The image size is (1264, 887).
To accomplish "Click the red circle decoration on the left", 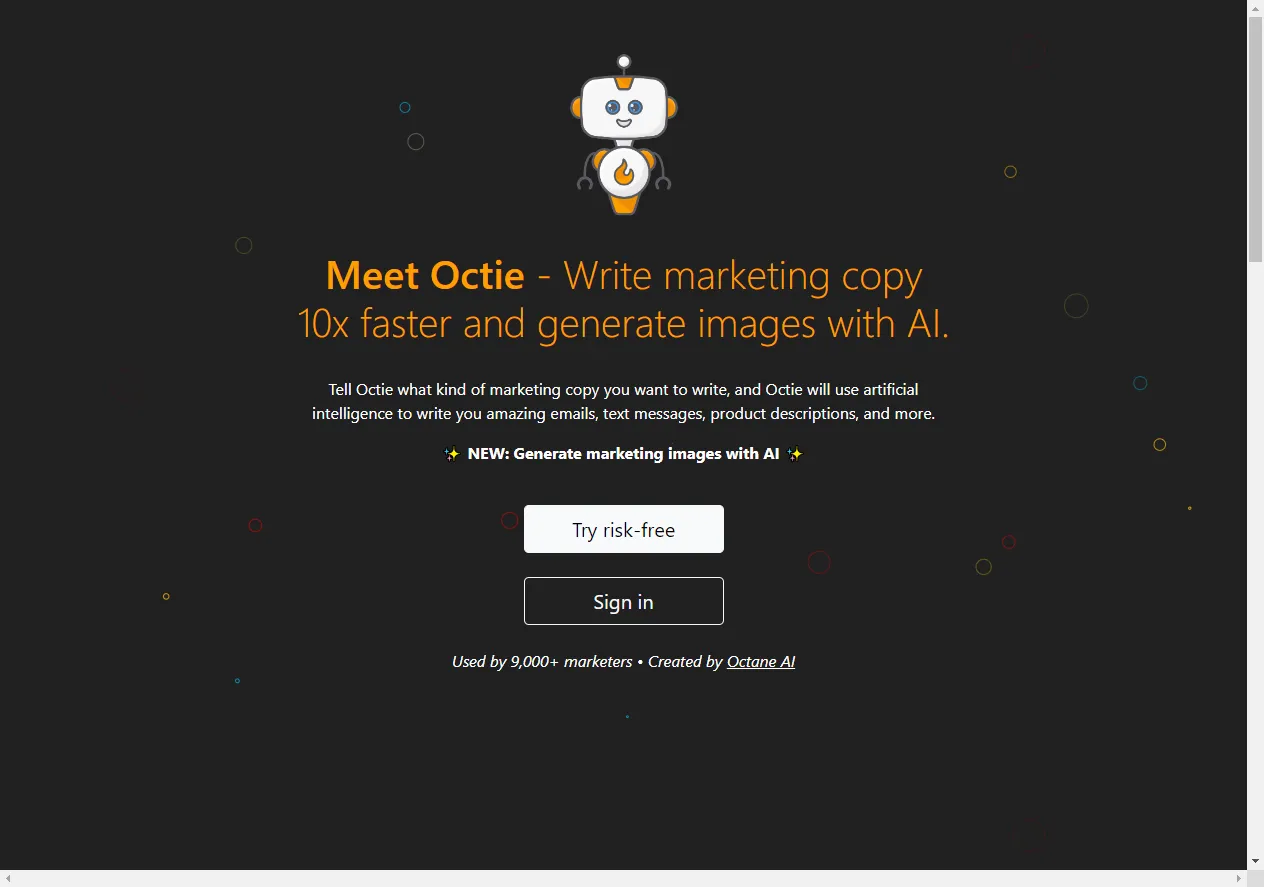I will 255,525.
